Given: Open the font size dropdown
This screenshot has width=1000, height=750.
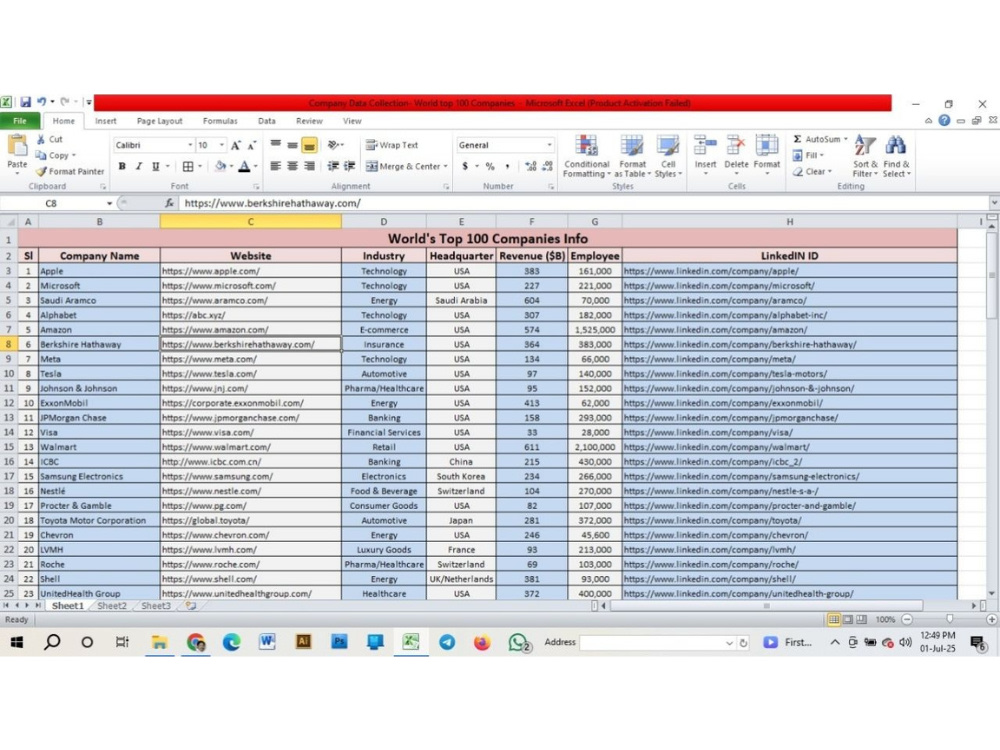Looking at the screenshot, I should (221, 145).
